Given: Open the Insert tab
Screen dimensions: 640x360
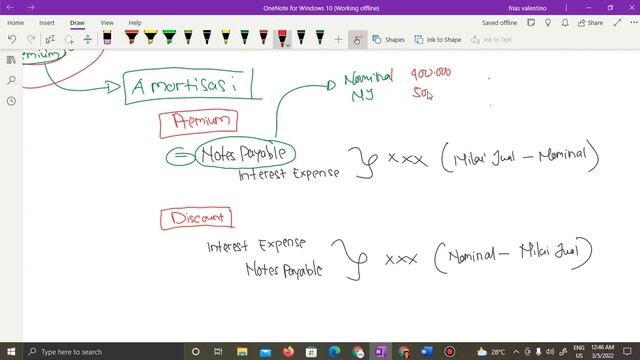Looking at the screenshot, I should (47, 23).
